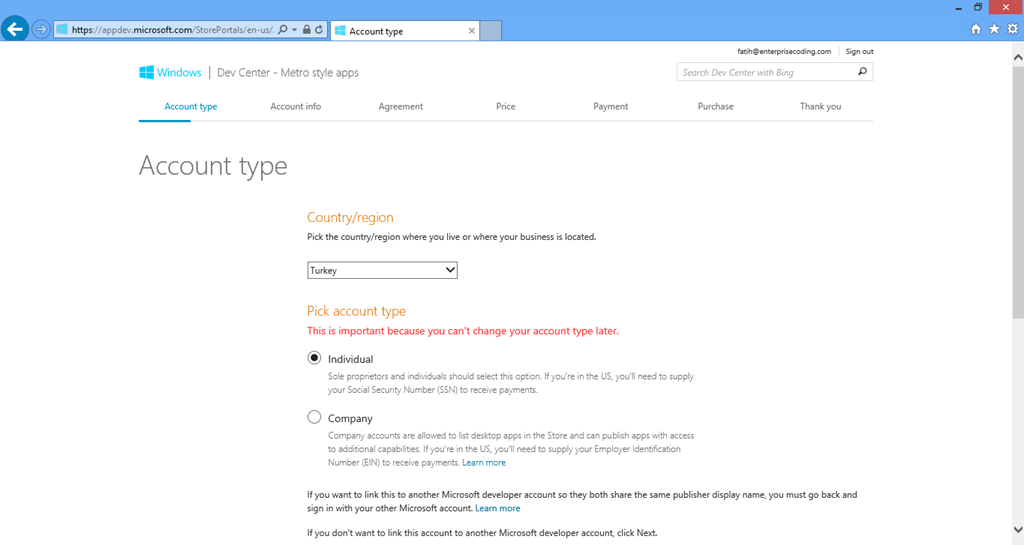
Task: Open Learn more link under Company
Action: pos(484,463)
